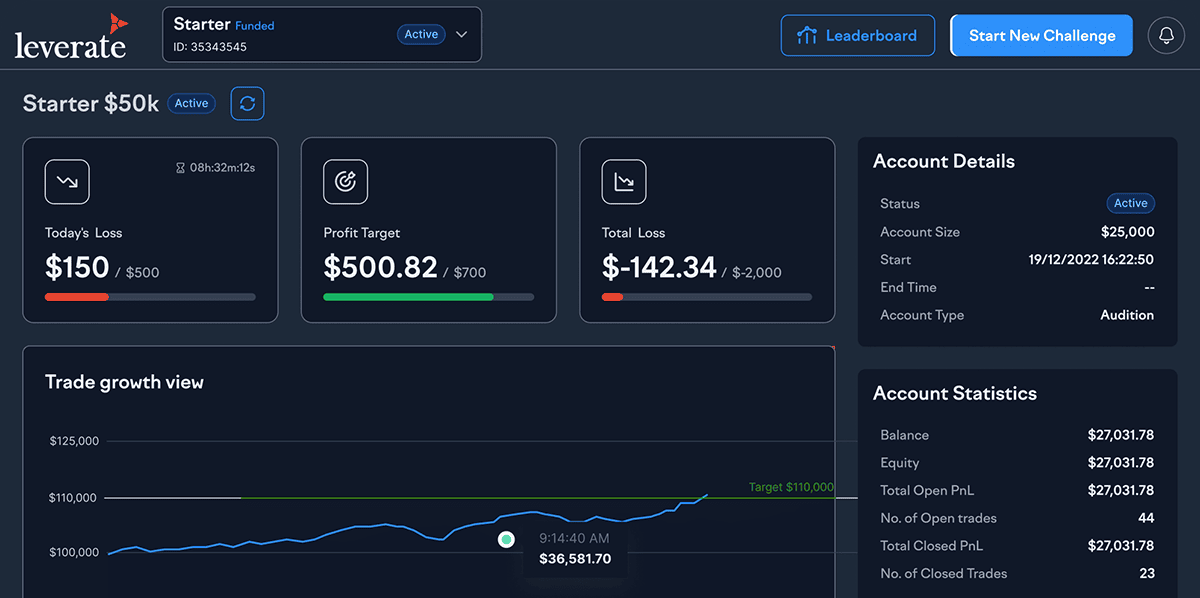Click the Active badge in account selector
Image resolution: width=1200 pixels, height=598 pixels.
click(421, 34)
